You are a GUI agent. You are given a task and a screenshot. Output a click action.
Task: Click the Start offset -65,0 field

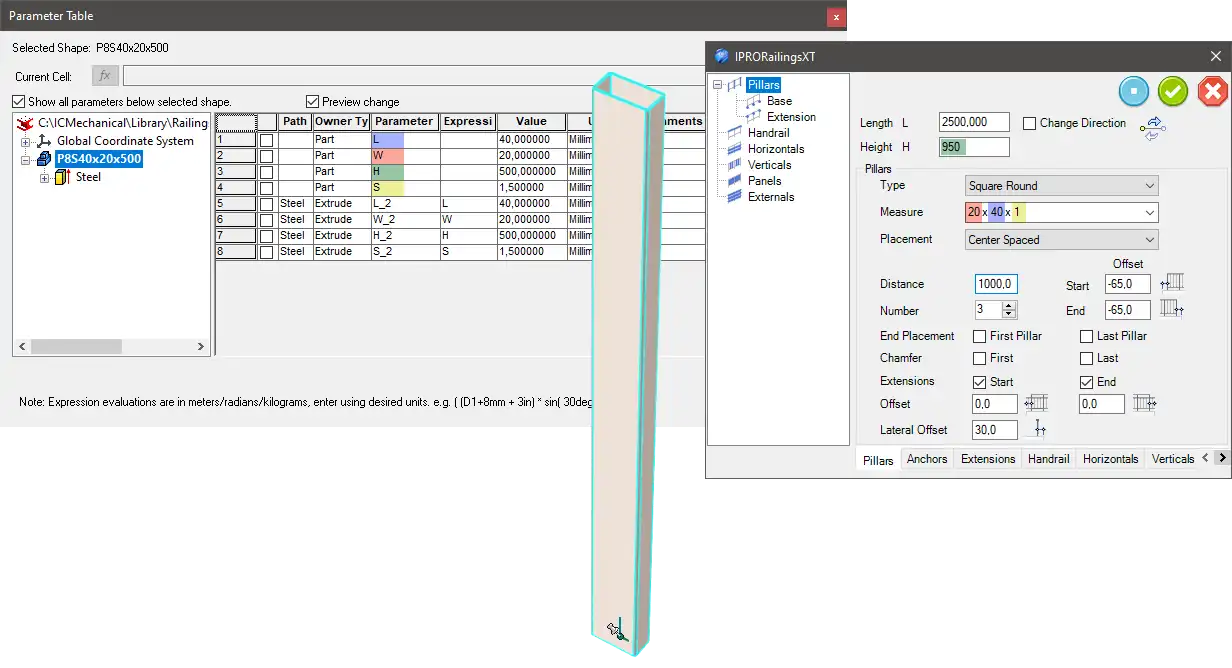tap(1128, 284)
